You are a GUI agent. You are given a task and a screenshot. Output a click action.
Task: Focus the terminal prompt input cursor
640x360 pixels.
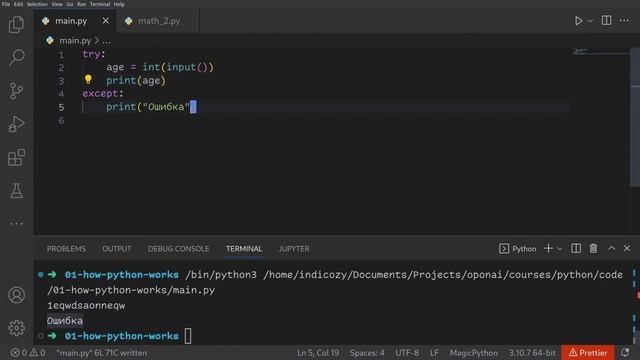(x=188, y=336)
